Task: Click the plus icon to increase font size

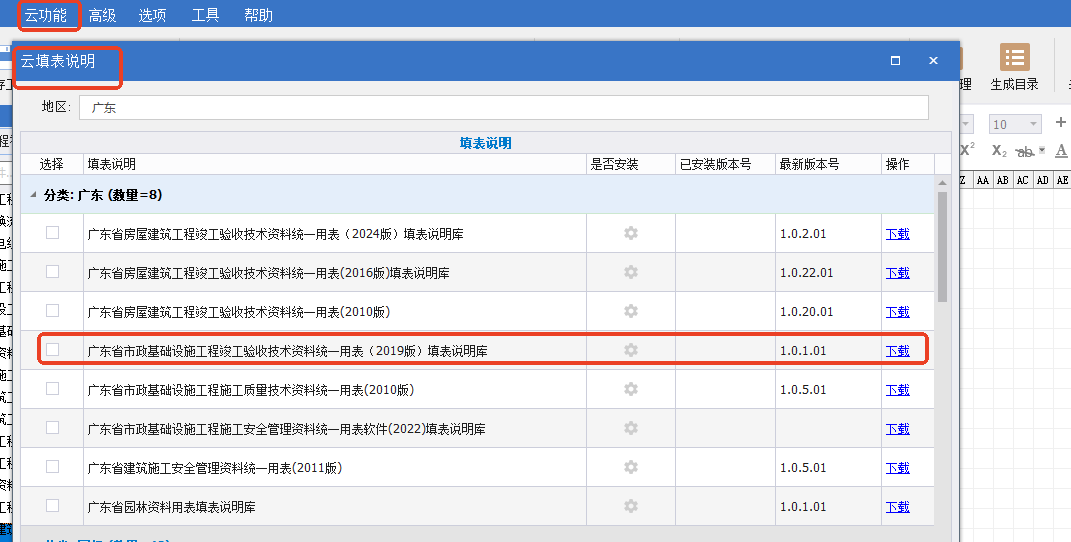Action: pyautogui.click(x=1061, y=123)
